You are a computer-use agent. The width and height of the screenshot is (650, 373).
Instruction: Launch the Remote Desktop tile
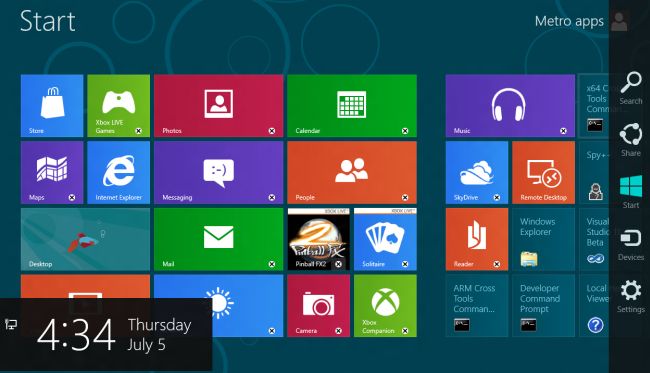543,172
